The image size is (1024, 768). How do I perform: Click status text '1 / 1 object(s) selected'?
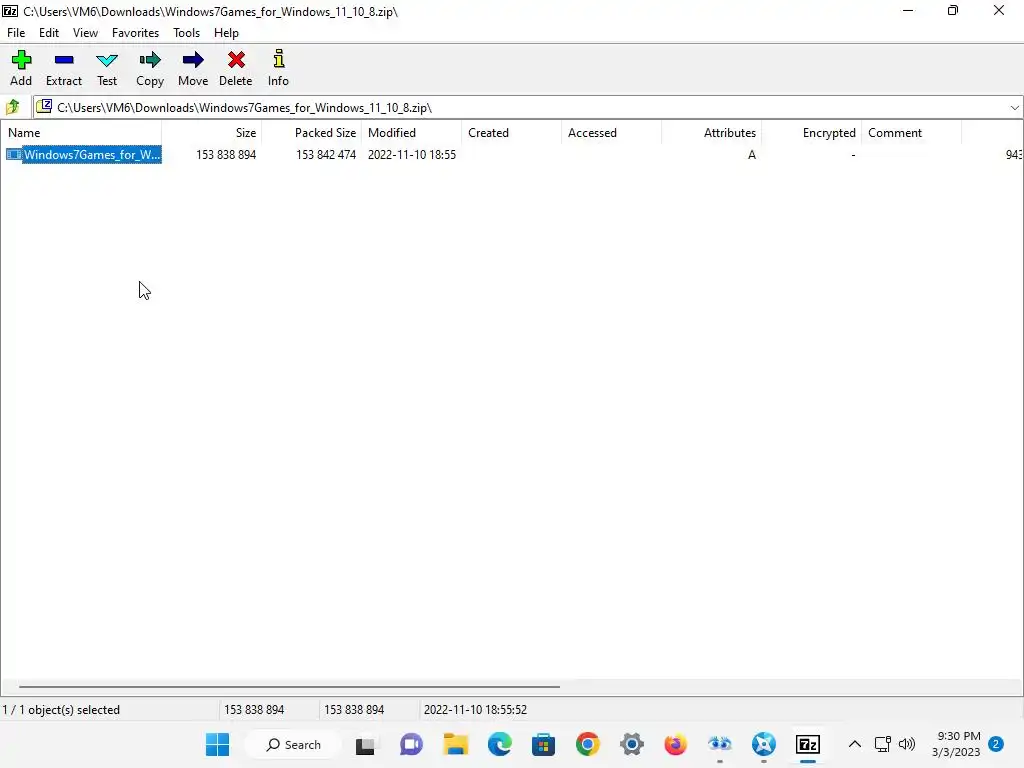(x=61, y=710)
